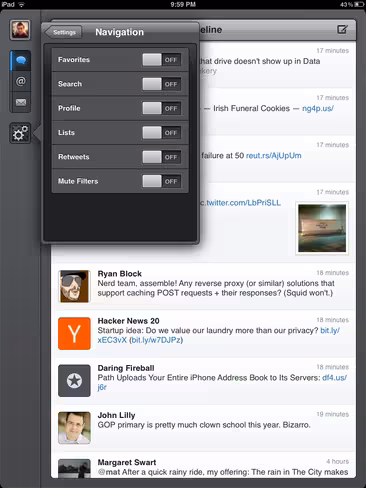Open the Mentions @ tab

pyautogui.click(x=21, y=81)
